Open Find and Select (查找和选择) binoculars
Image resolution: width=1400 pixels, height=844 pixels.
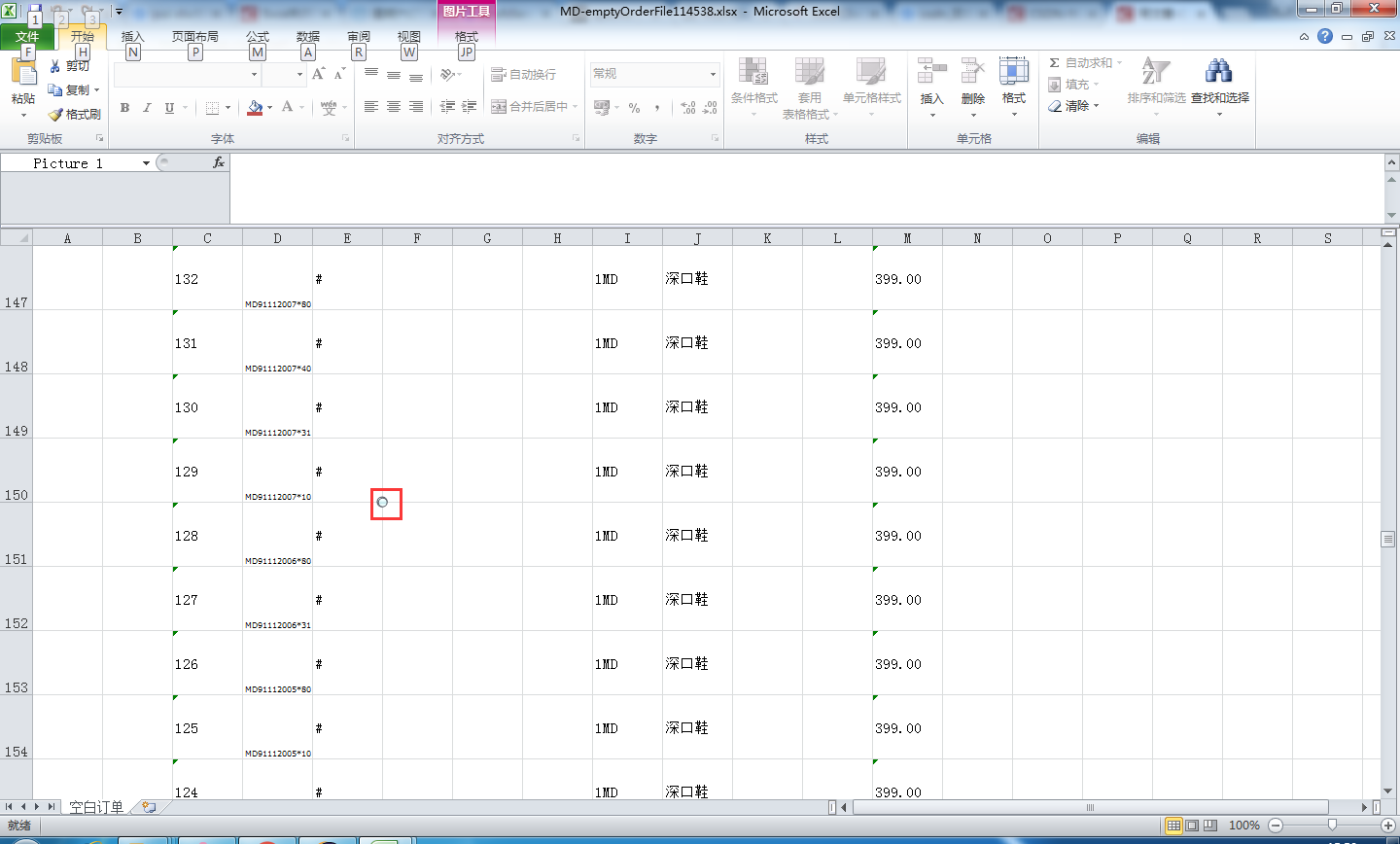click(x=1219, y=71)
